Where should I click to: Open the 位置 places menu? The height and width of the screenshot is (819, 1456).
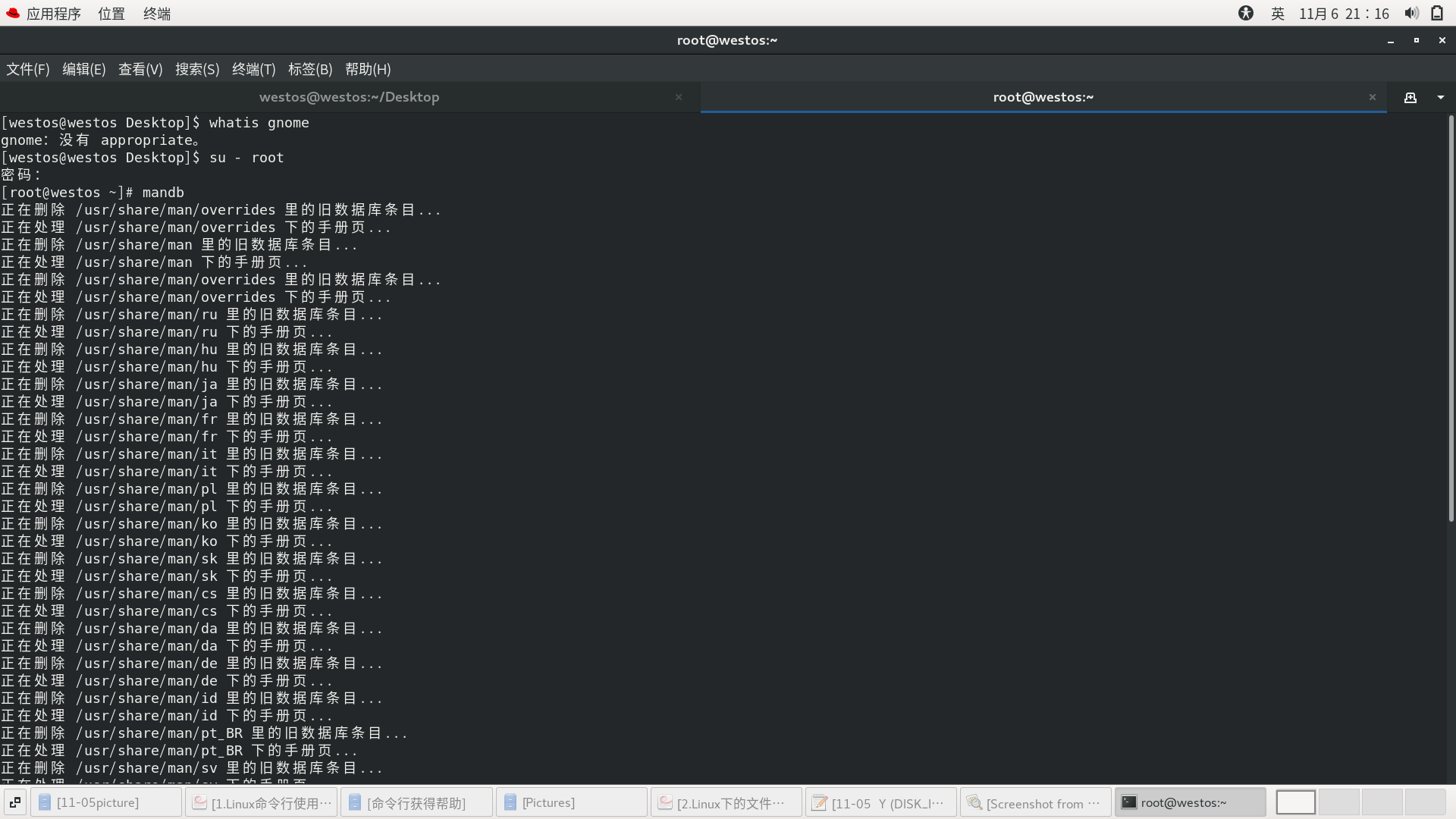click(111, 14)
